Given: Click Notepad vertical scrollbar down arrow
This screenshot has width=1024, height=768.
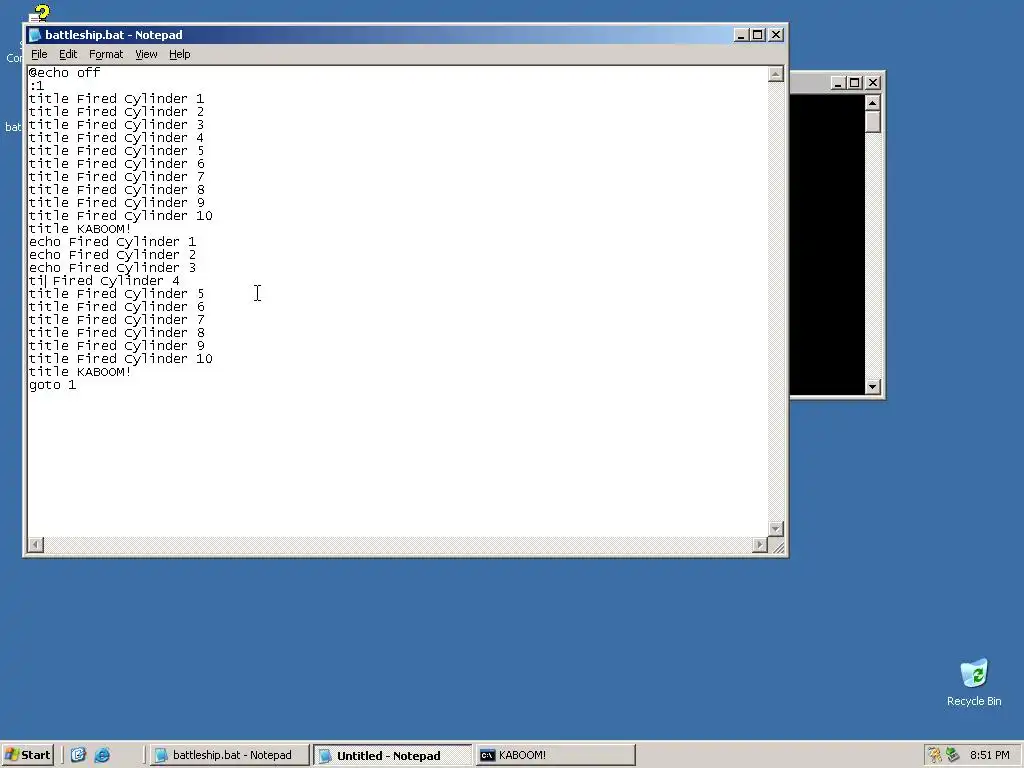Looking at the screenshot, I should click(776, 528).
